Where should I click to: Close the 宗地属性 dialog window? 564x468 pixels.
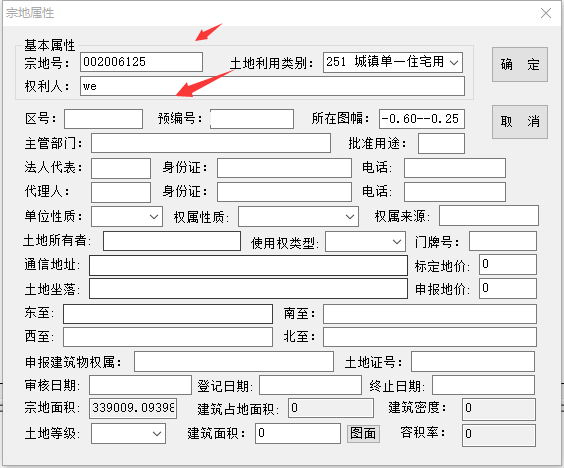[546, 13]
